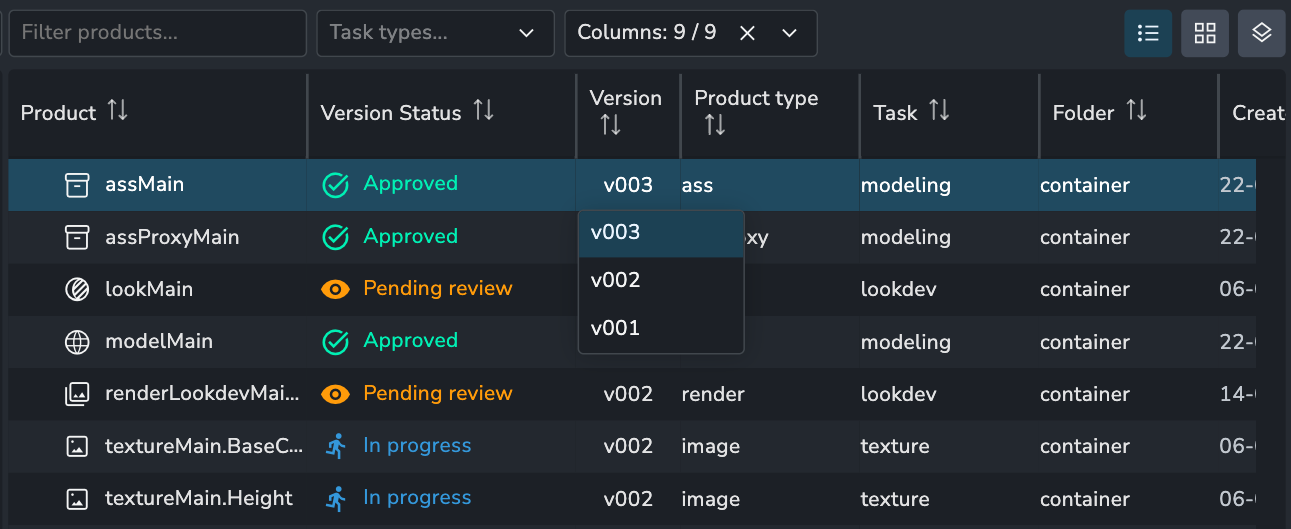
Task: Switch to list view mode
Action: [x=1148, y=34]
